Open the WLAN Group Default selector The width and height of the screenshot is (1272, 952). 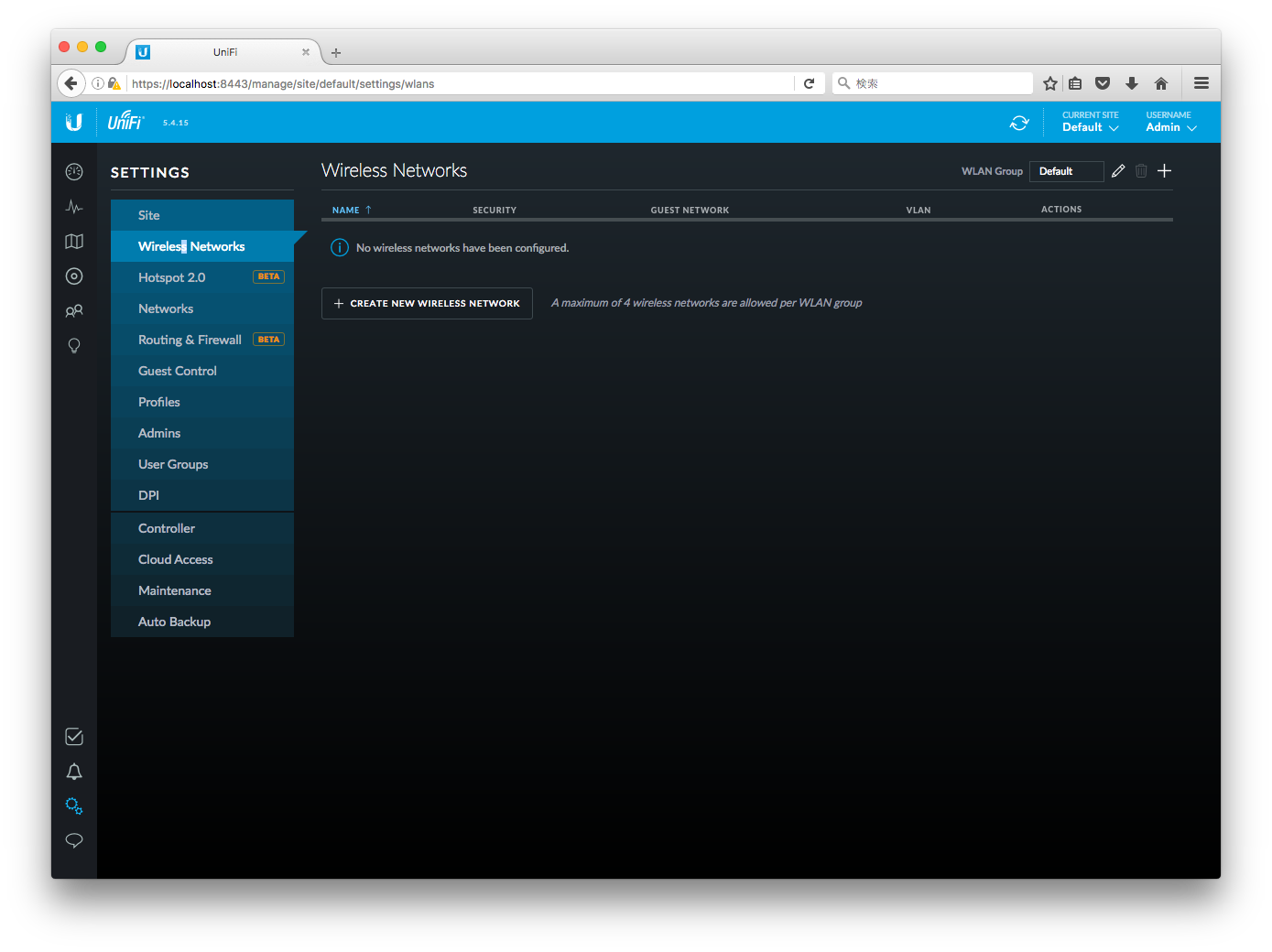point(1066,171)
